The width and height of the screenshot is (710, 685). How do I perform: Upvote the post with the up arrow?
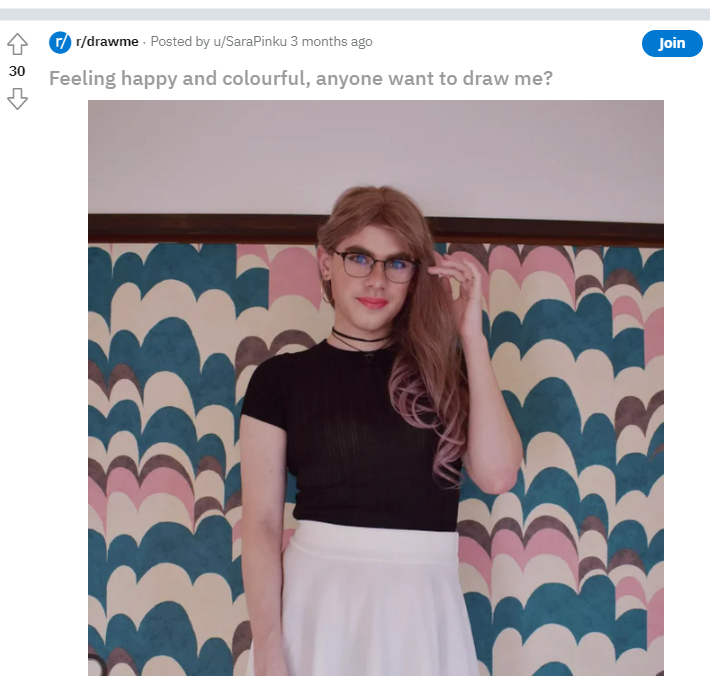(17, 44)
